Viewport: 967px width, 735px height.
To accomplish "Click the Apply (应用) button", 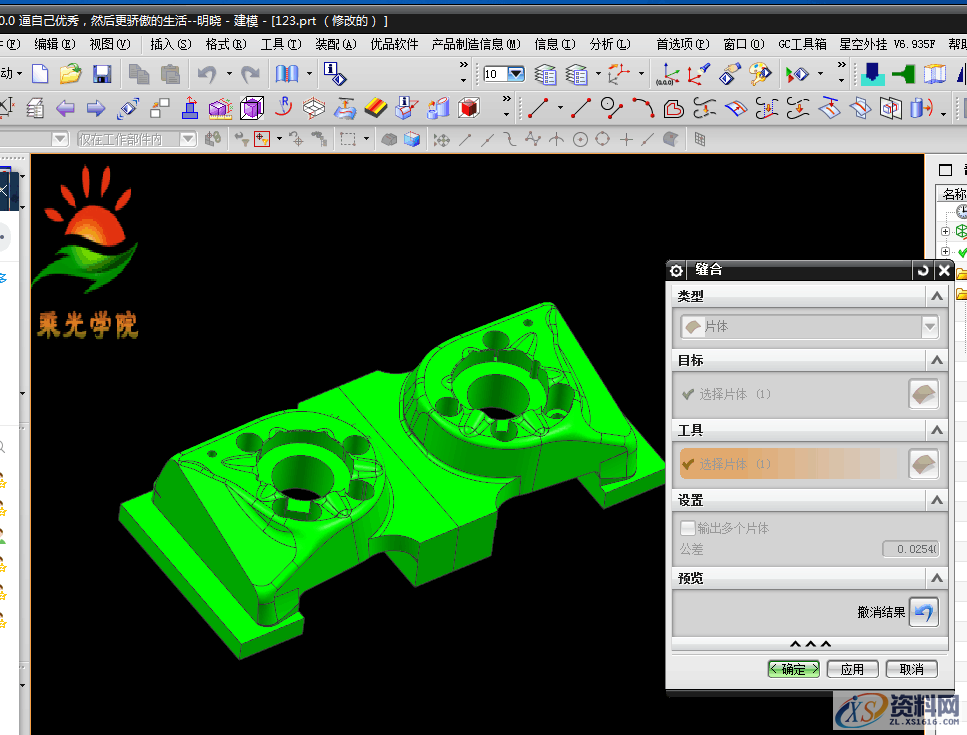I will pos(852,669).
